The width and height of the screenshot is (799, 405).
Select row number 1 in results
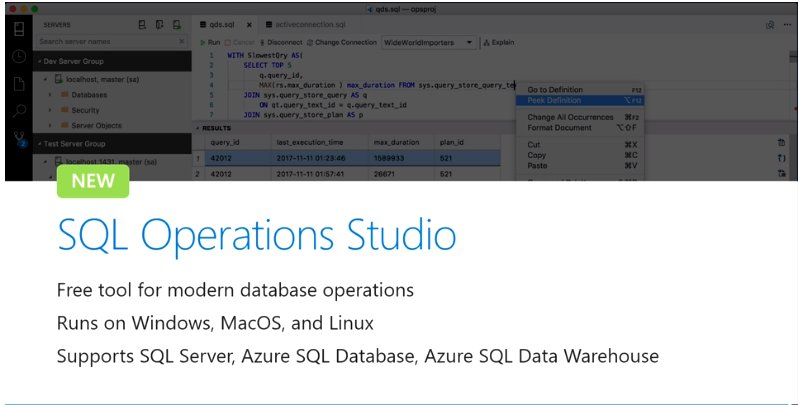[x=198, y=158]
